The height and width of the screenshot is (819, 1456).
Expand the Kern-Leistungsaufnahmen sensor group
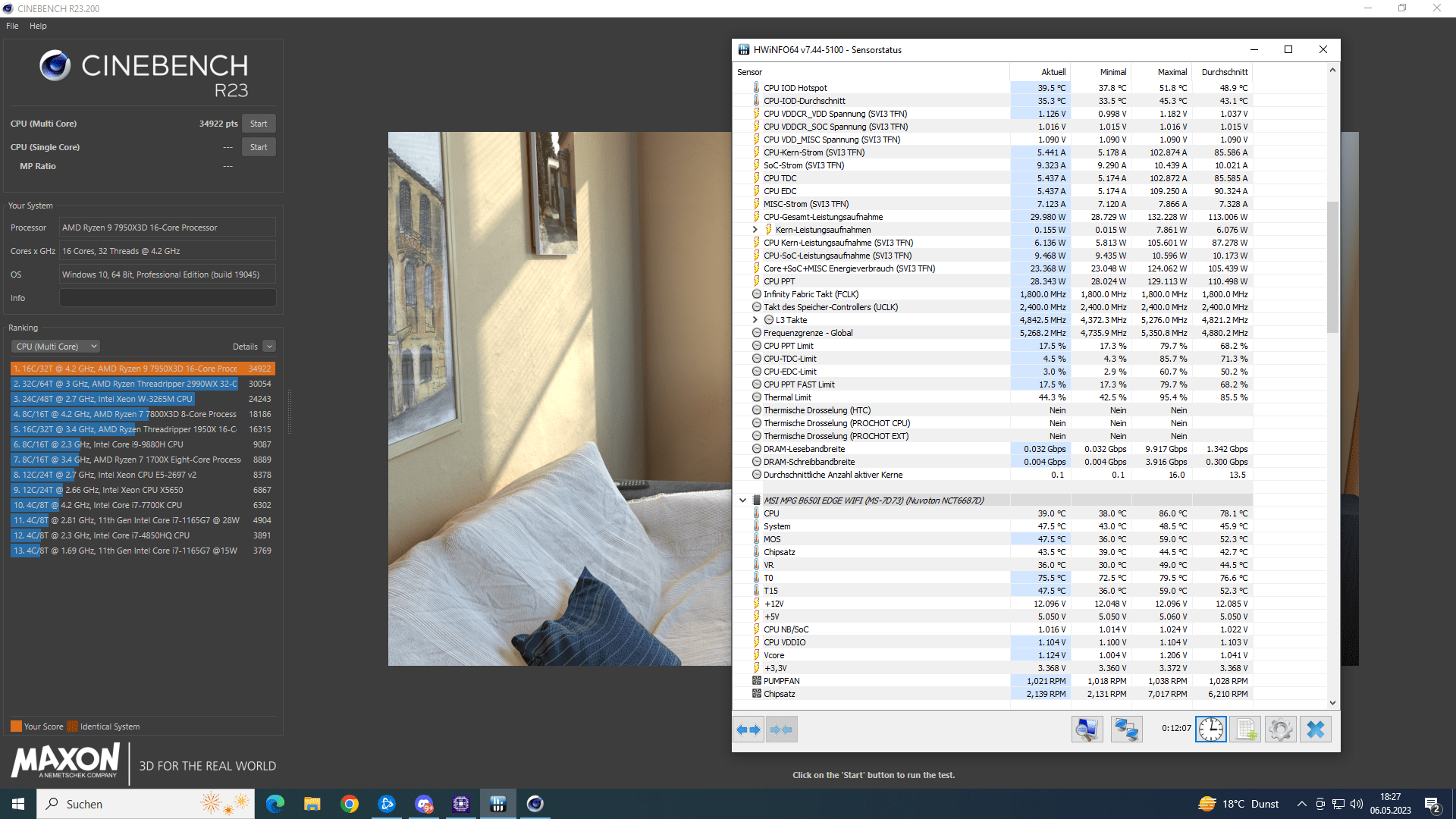755,230
